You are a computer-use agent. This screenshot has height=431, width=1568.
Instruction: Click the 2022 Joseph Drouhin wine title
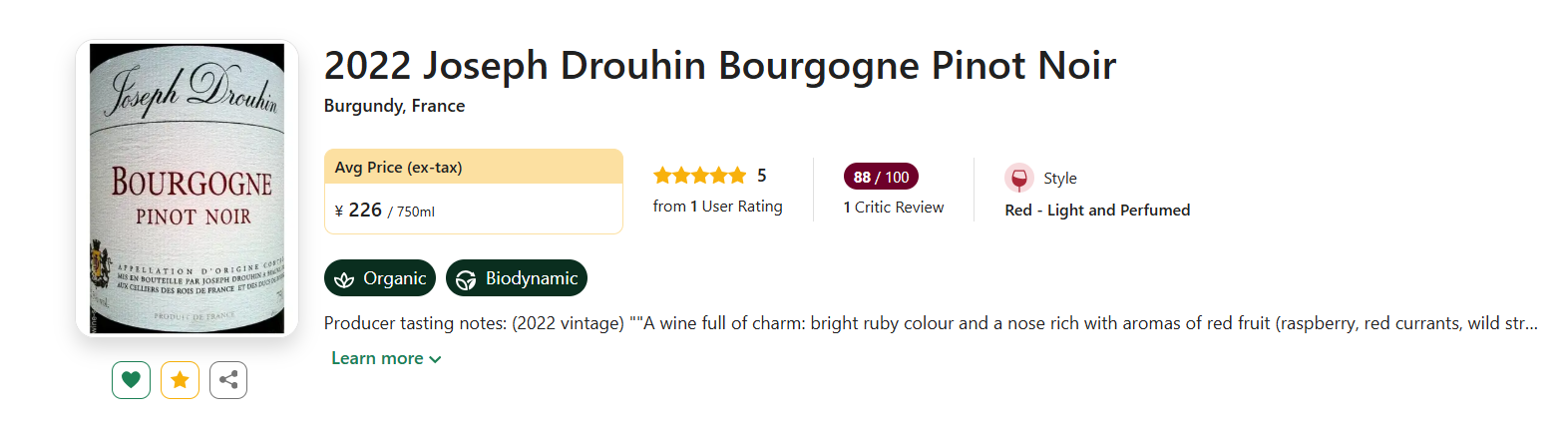[x=719, y=66]
